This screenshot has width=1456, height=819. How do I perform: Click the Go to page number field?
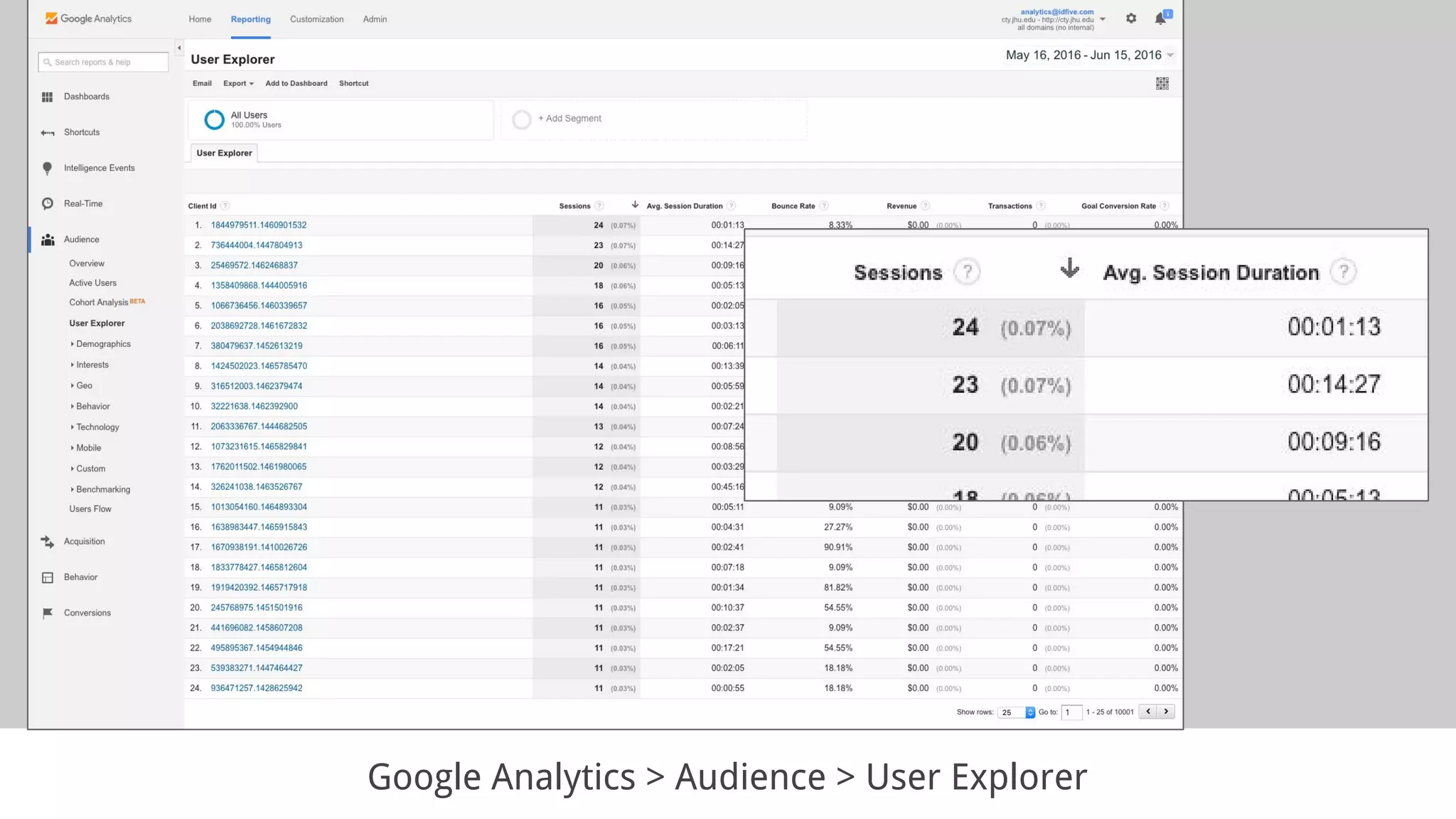pyautogui.click(x=1071, y=712)
